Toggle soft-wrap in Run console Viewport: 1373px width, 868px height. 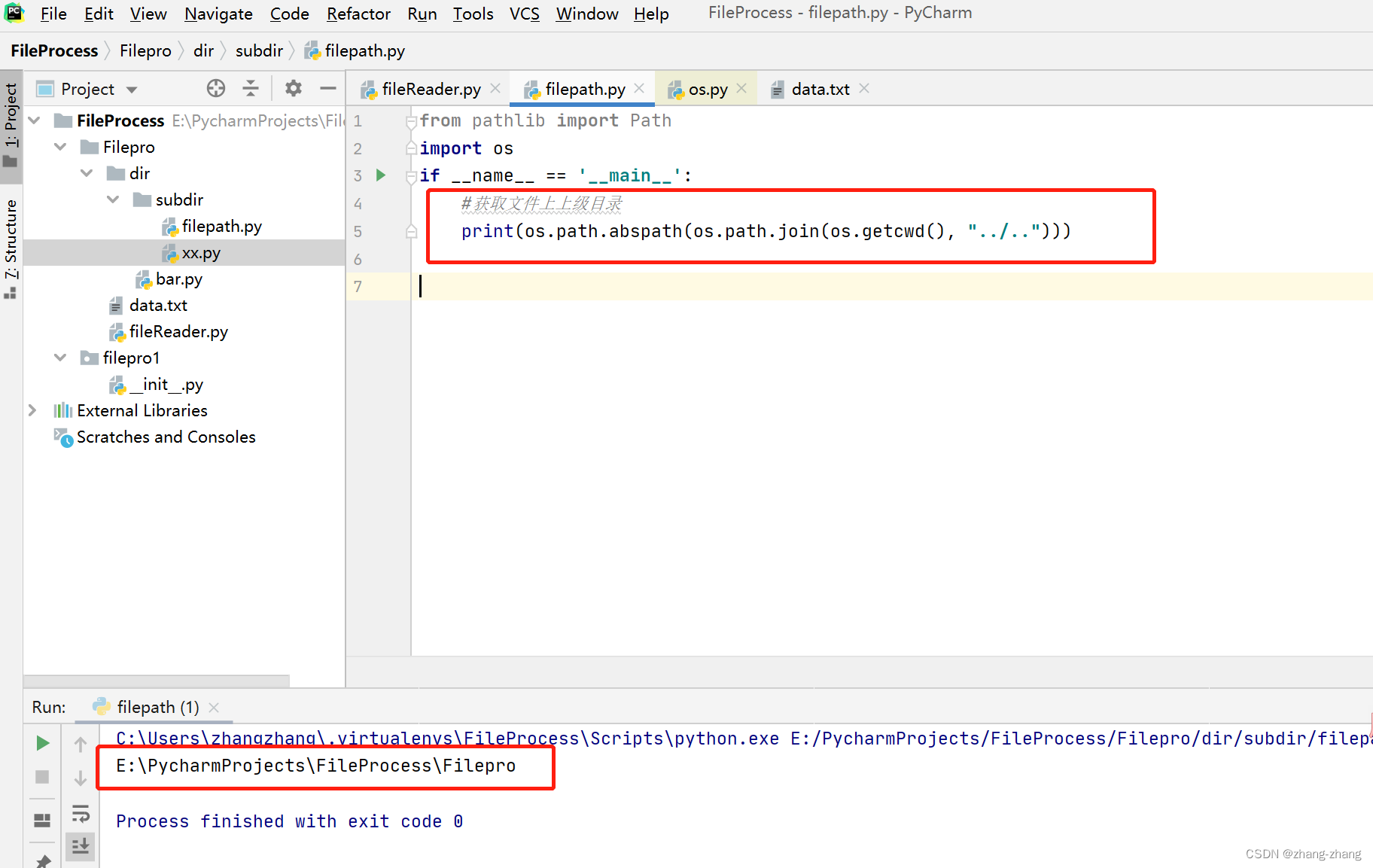pyautogui.click(x=81, y=814)
